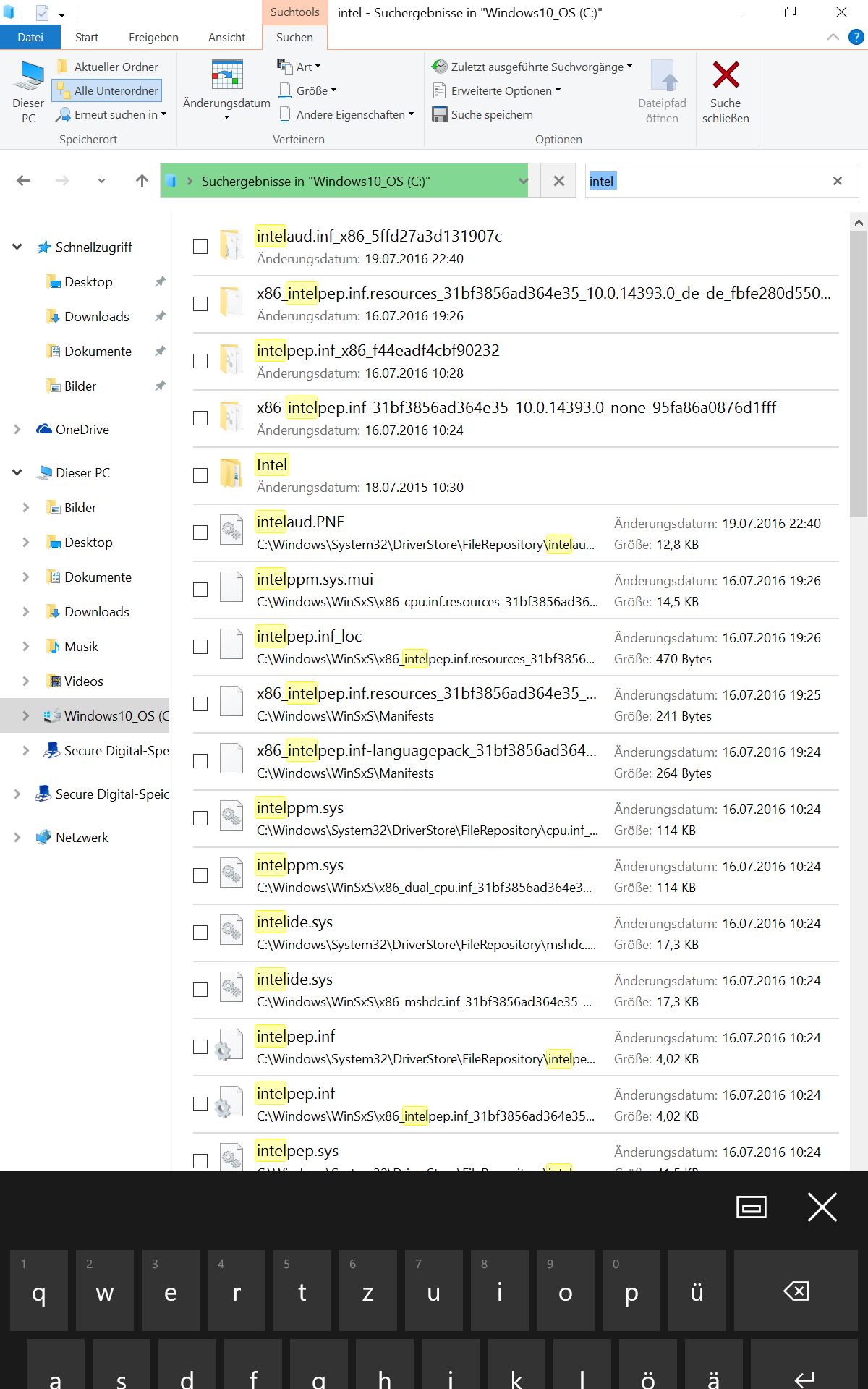Expand the Musik tree node
This screenshot has height=1389, width=868.
[26, 646]
